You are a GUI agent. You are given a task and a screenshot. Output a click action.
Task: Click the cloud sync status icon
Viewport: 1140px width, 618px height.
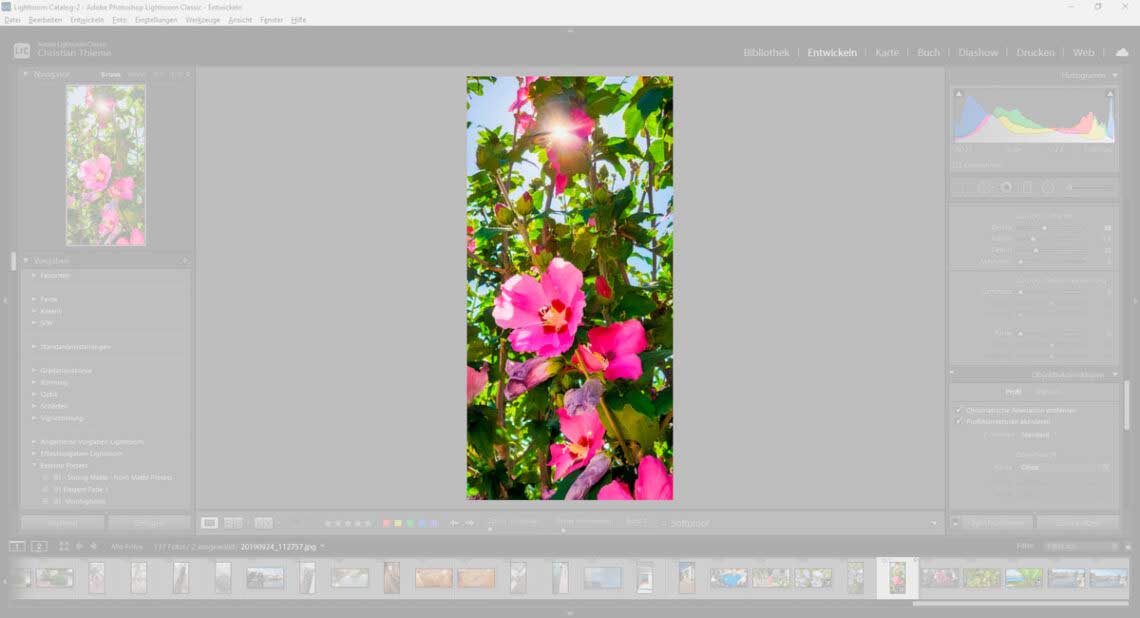(1121, 52)
